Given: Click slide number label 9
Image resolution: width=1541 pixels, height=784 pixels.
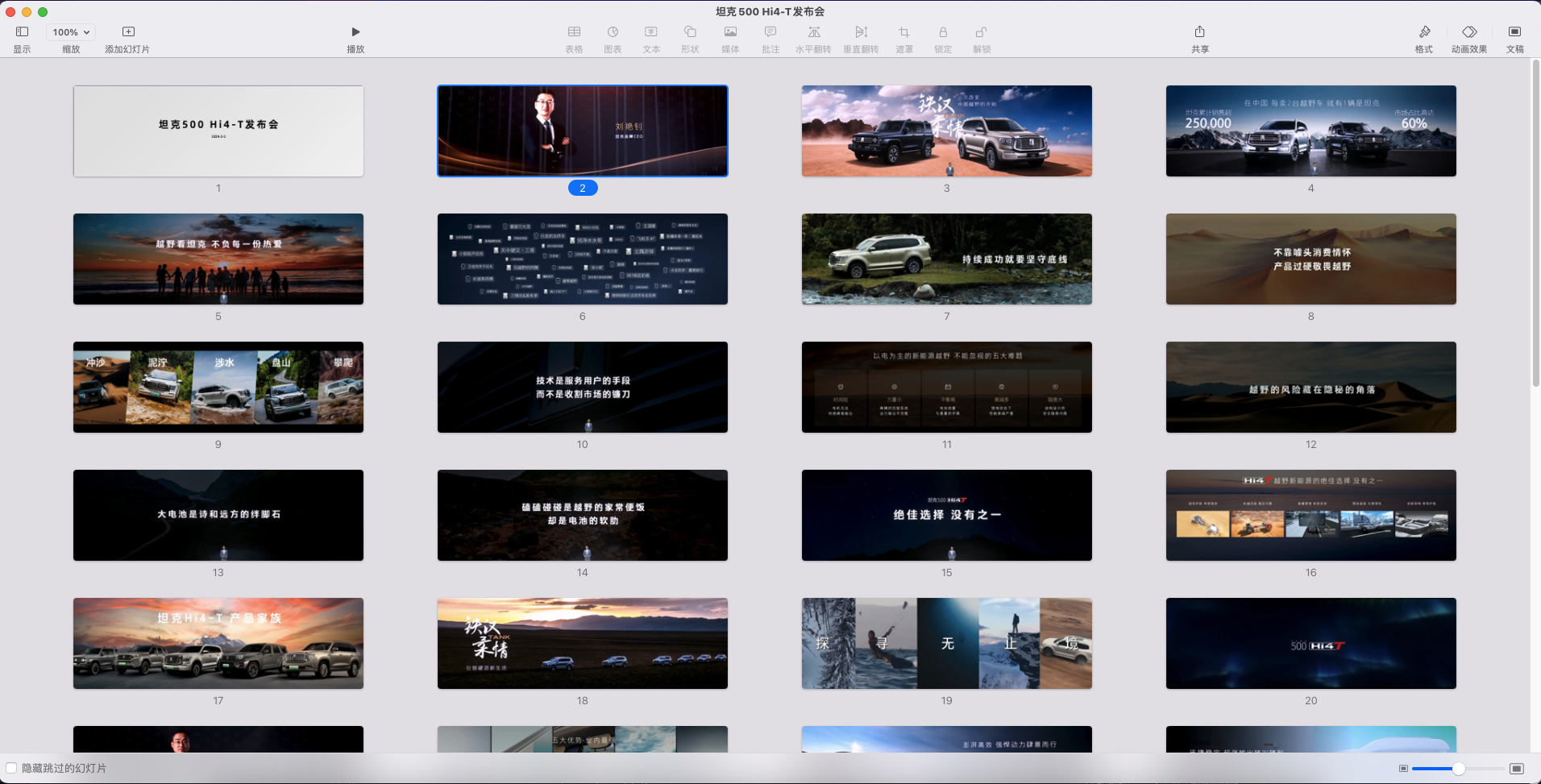Looking at the screenshot, I should pos(218,445).
